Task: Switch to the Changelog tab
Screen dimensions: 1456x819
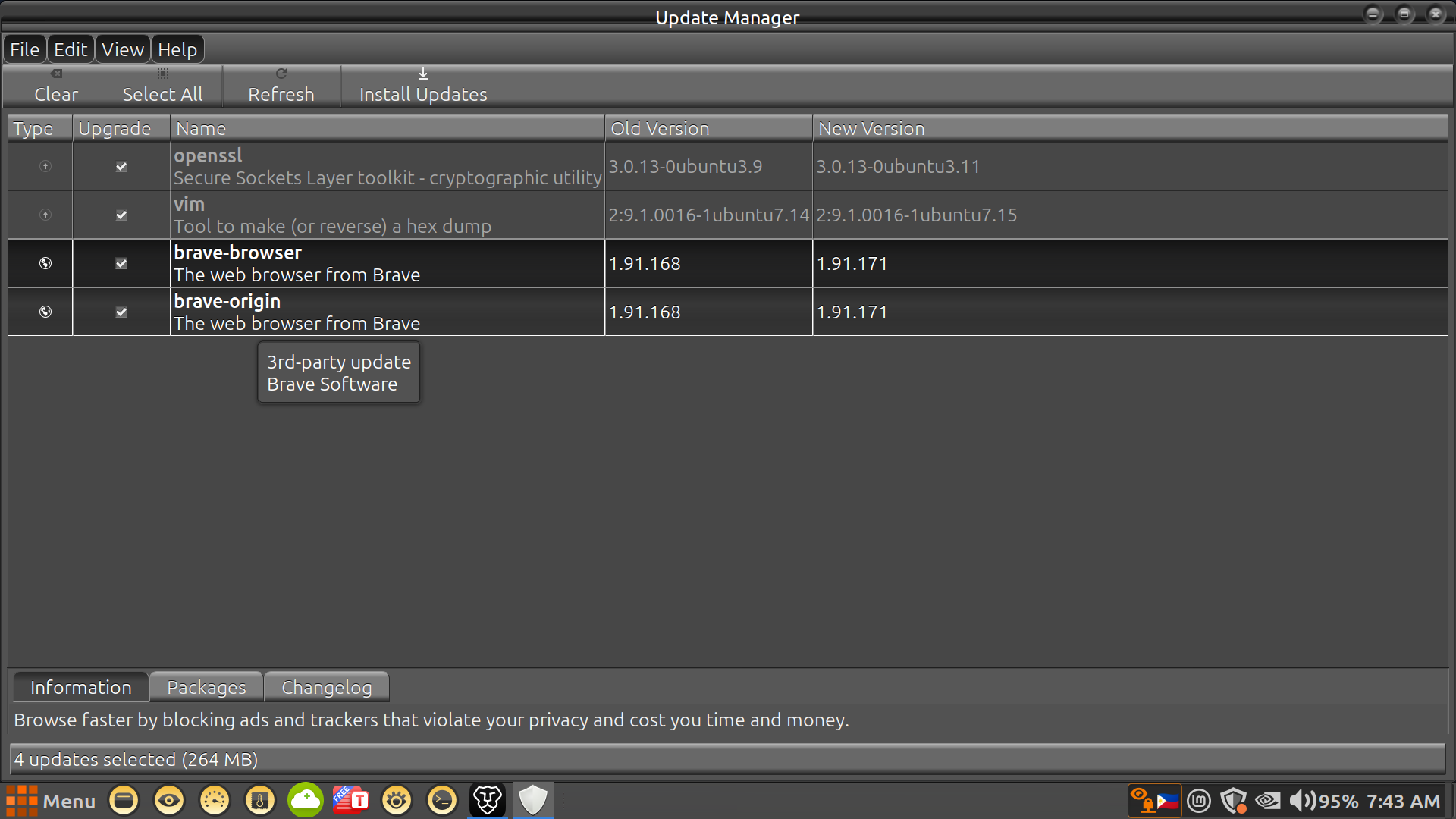Action: pos(327,687)
